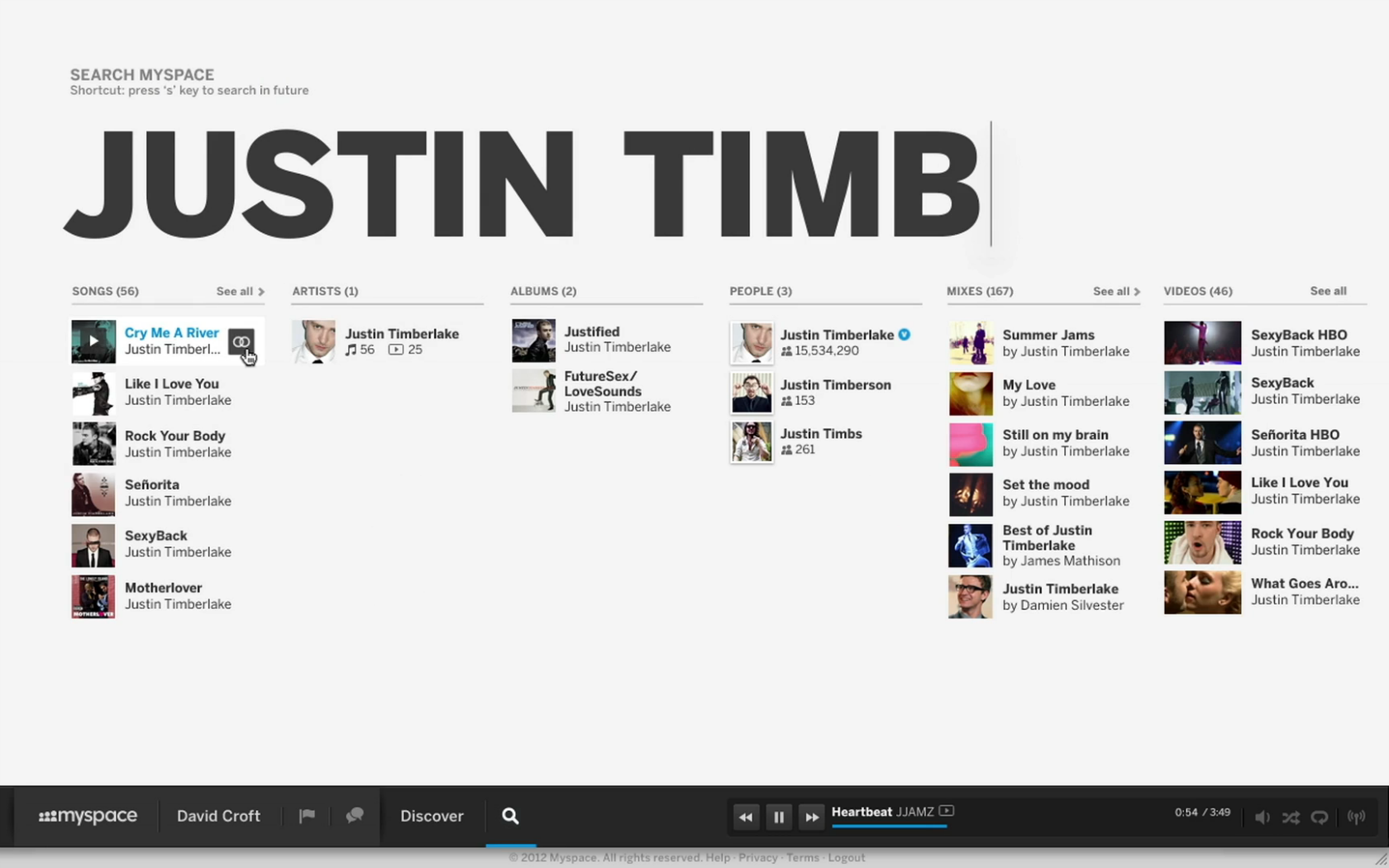Click the video icon next to Heartbeat JJAMZ
Viewport: 1389px width, 868px height.
(947, 811)
